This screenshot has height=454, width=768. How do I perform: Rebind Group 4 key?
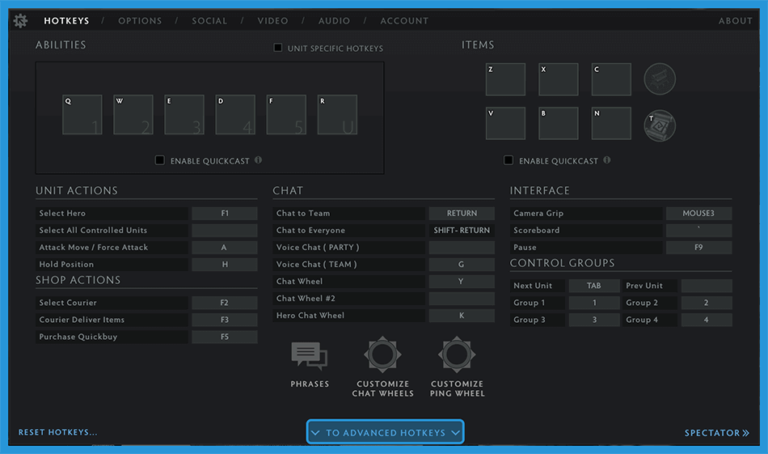point(706,320)
